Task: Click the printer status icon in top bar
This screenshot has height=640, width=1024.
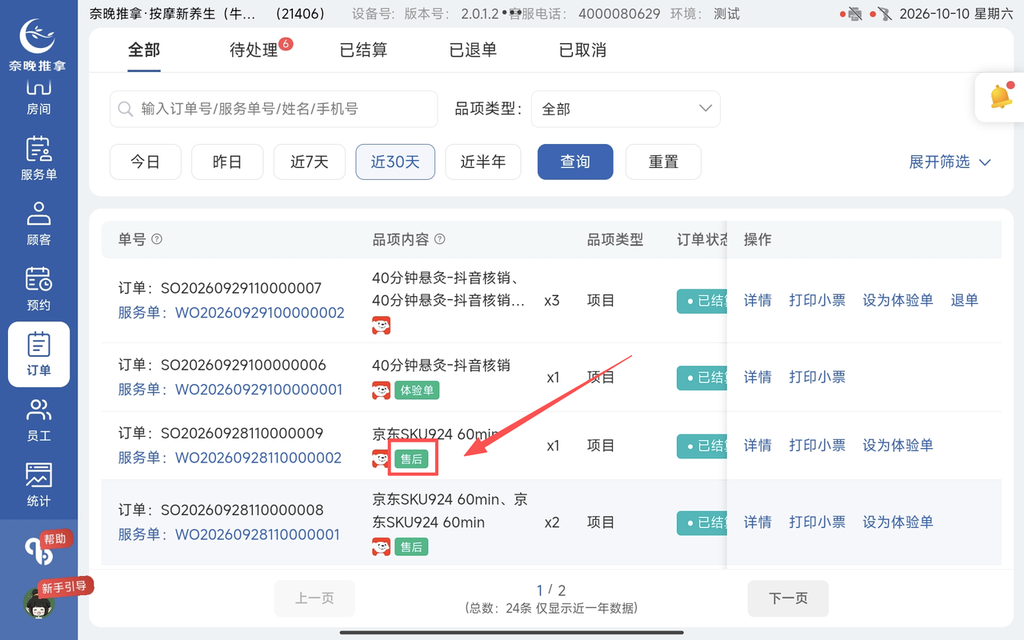Action: tap(855, 14)
